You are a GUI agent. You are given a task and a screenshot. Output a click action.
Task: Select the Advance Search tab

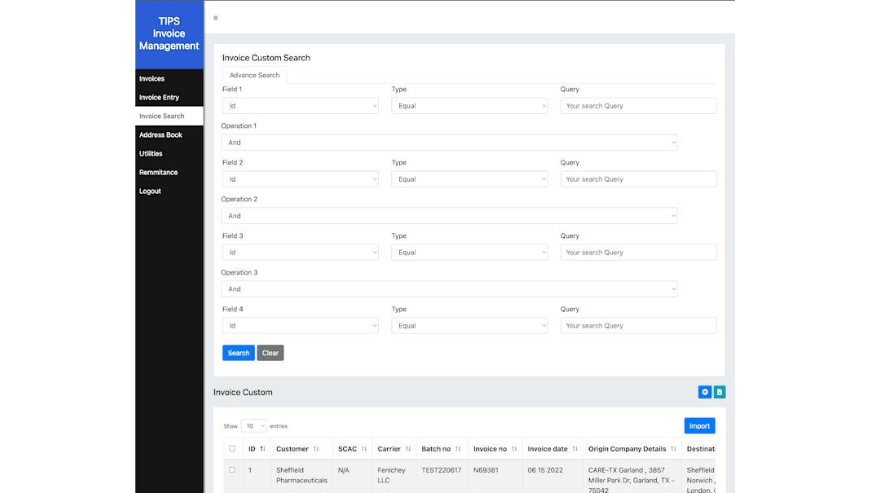tap(255, 75)
